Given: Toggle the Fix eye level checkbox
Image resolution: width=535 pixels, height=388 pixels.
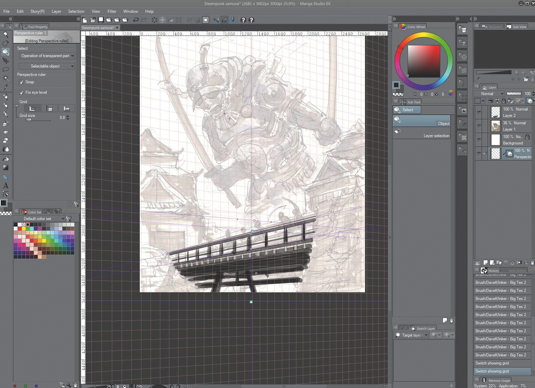Looking at the screenshot, I should [x=22, y=92].
